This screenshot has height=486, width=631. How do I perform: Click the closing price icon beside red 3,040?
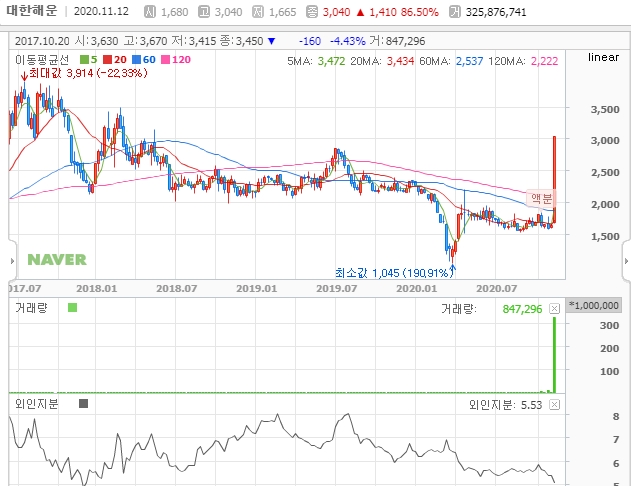pyautogui.click(x=312, y=12)
